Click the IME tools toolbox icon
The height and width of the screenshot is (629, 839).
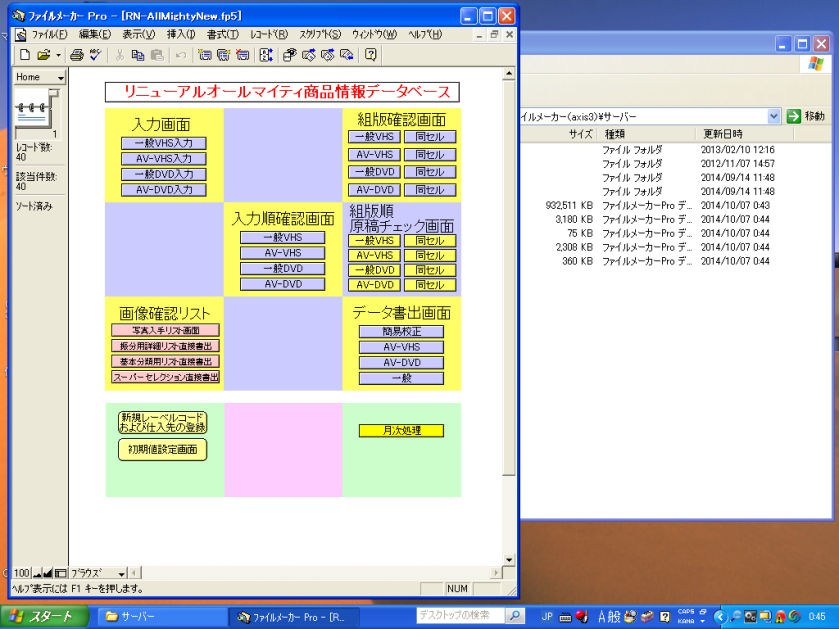[647, 617]
